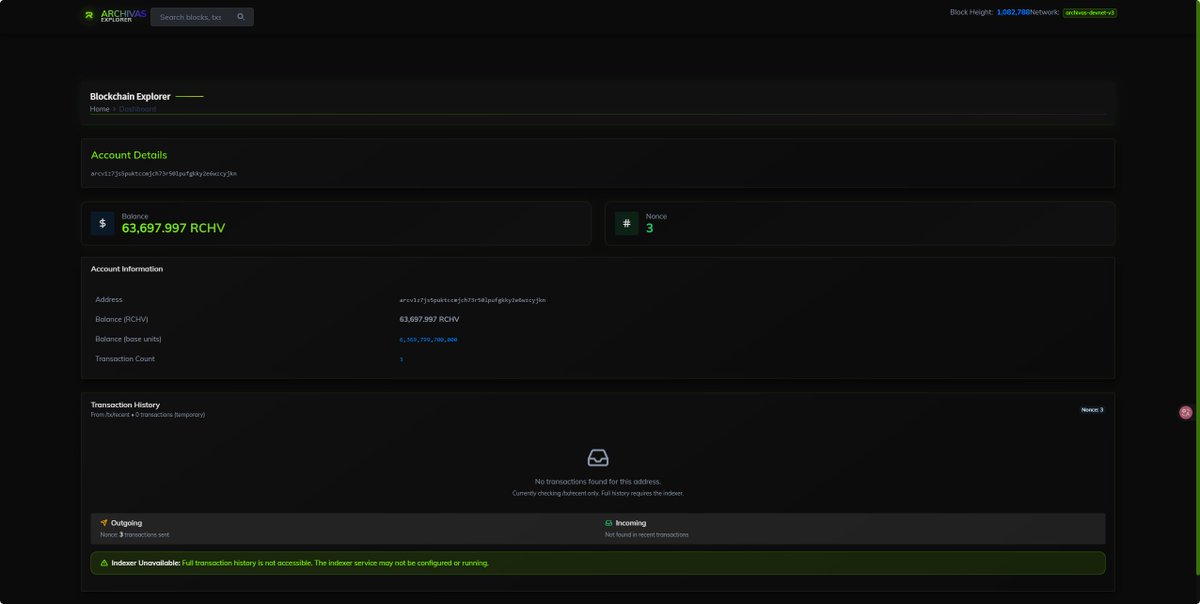
Task: Open the Dashboard breadcrumb link
Action: (137, 109)
